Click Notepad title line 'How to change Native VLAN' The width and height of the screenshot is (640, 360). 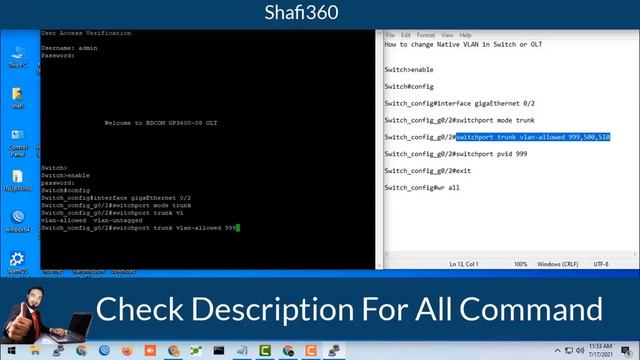click(463, 44)
